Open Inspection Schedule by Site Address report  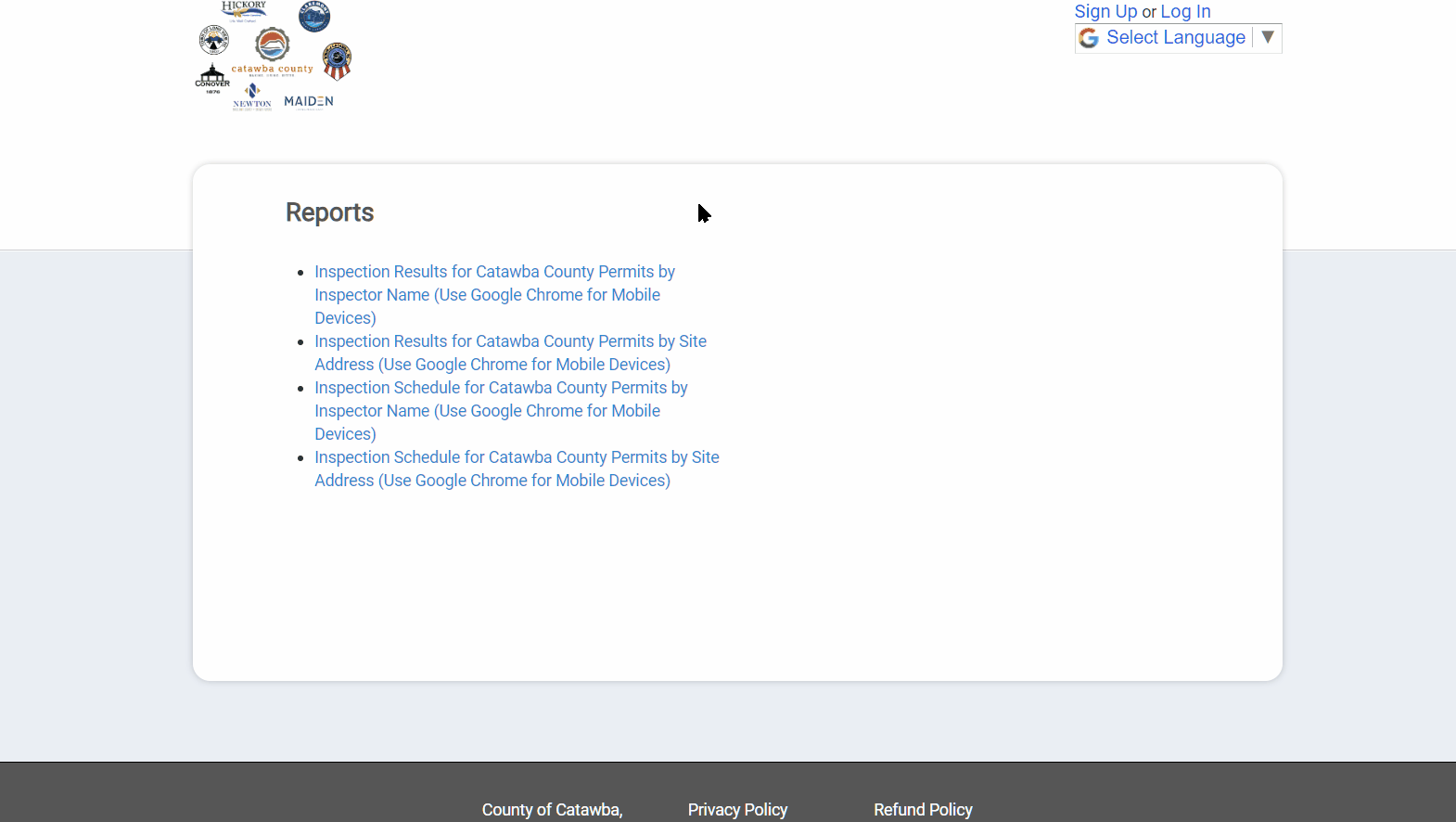pyautogui.click(x=517, y=469)
